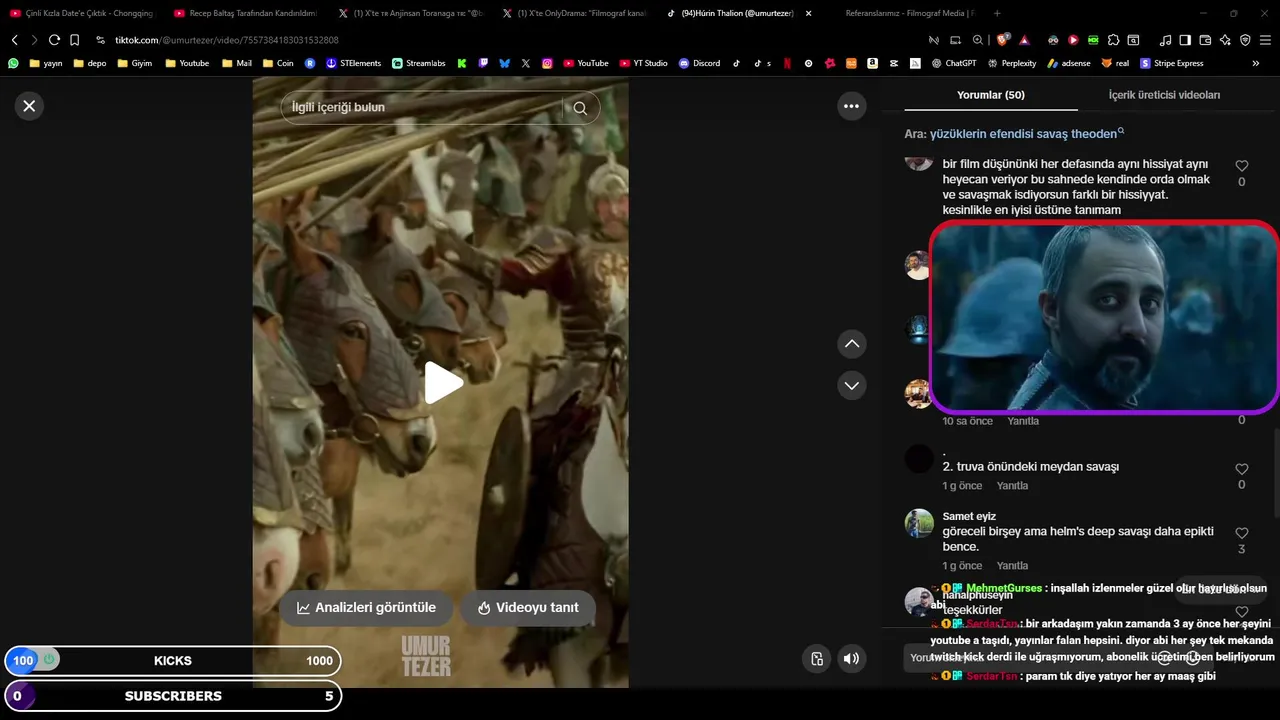This screenshot has height=720, width=1280.
Task: Open a new browser tab with plus
Action: point(998,13)
